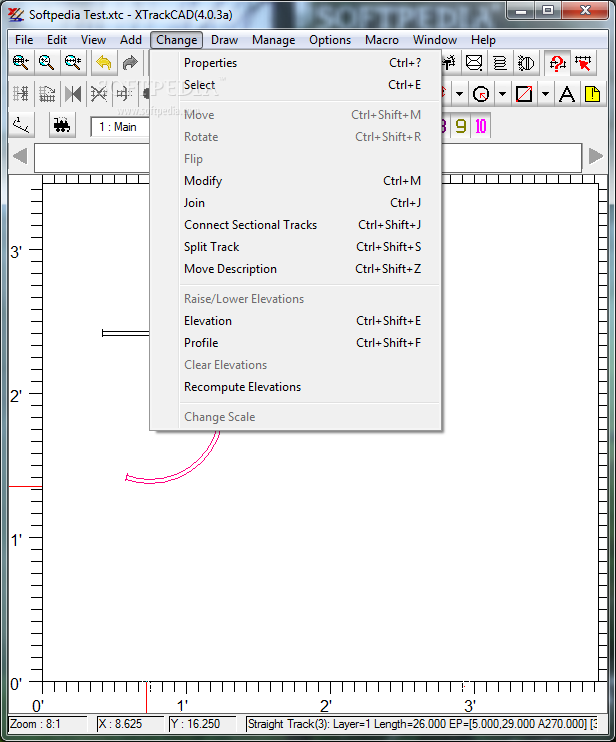Click the XTrackCAD title bar app icon
The width and height of the screenshot is (616, 742).
[x=16, y=15]
